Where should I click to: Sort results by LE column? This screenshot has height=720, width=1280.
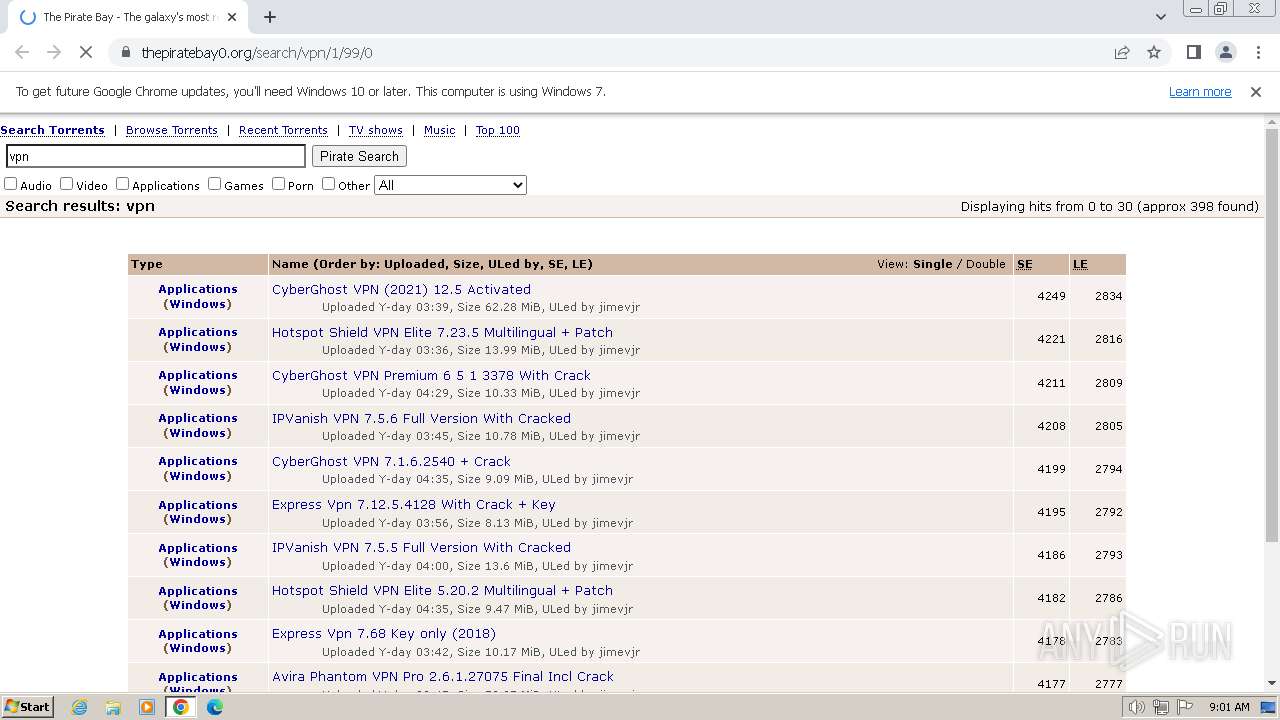pyautogui.click(x=1080, y=264)
